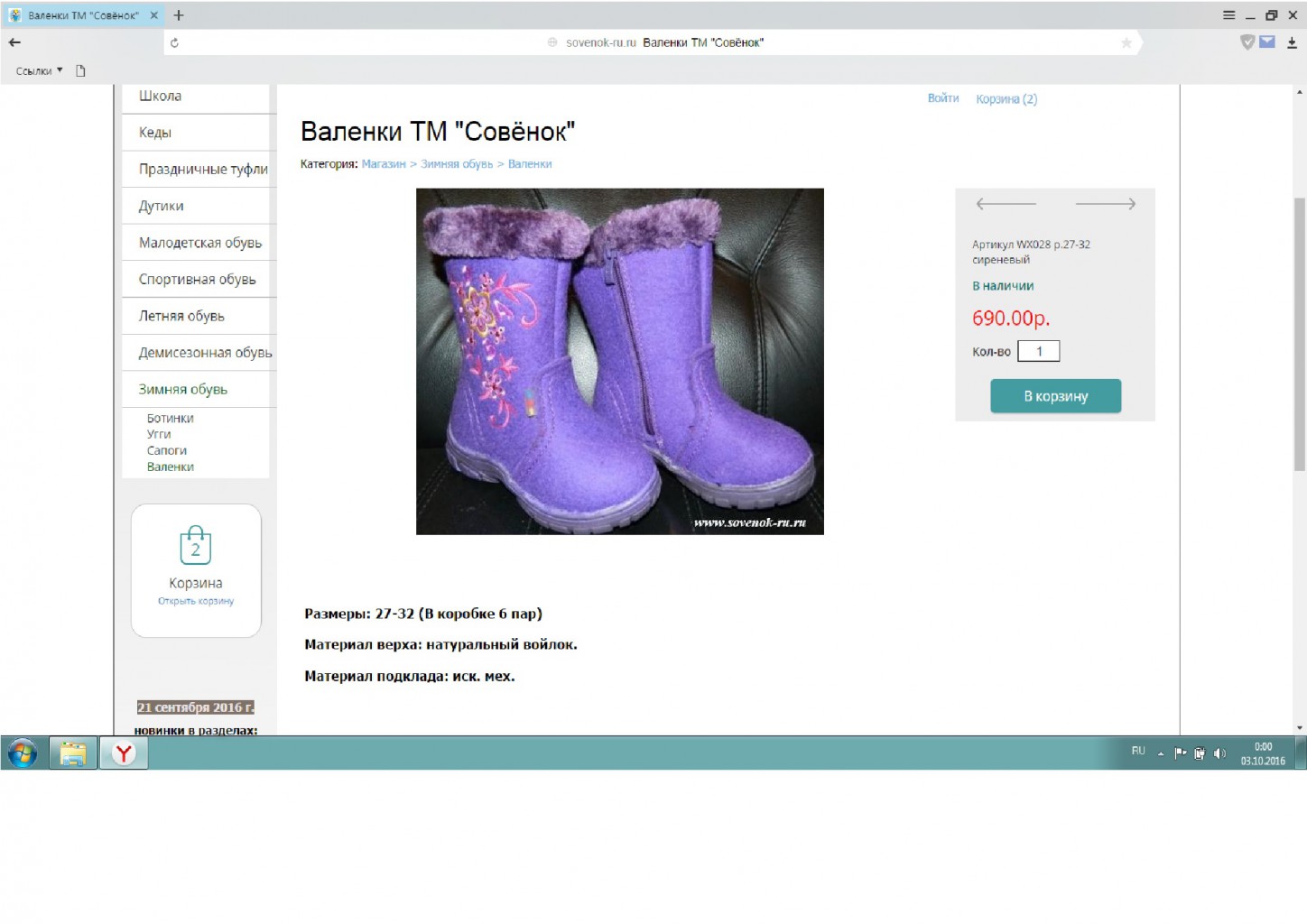Click the Валенки ТМ Совёнок browser tab
Image resolution: width=1307 pixels, height=924 pixels.
[x=83, y=15]
